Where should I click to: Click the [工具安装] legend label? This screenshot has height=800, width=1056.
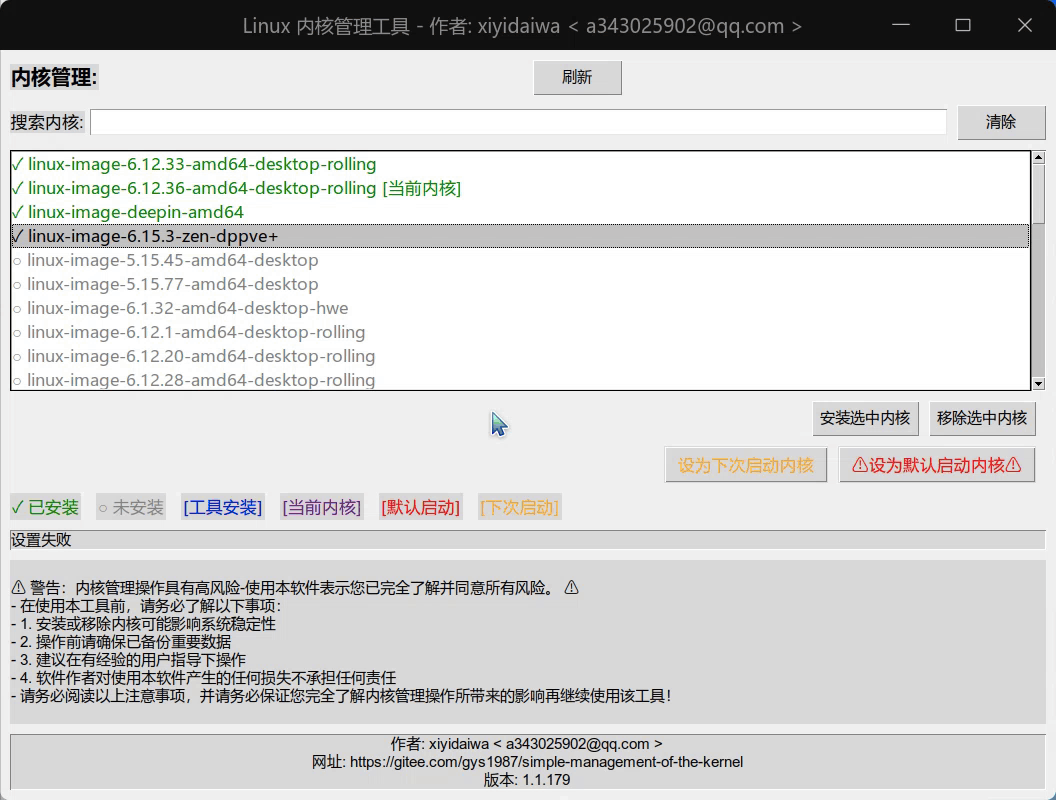222,507
